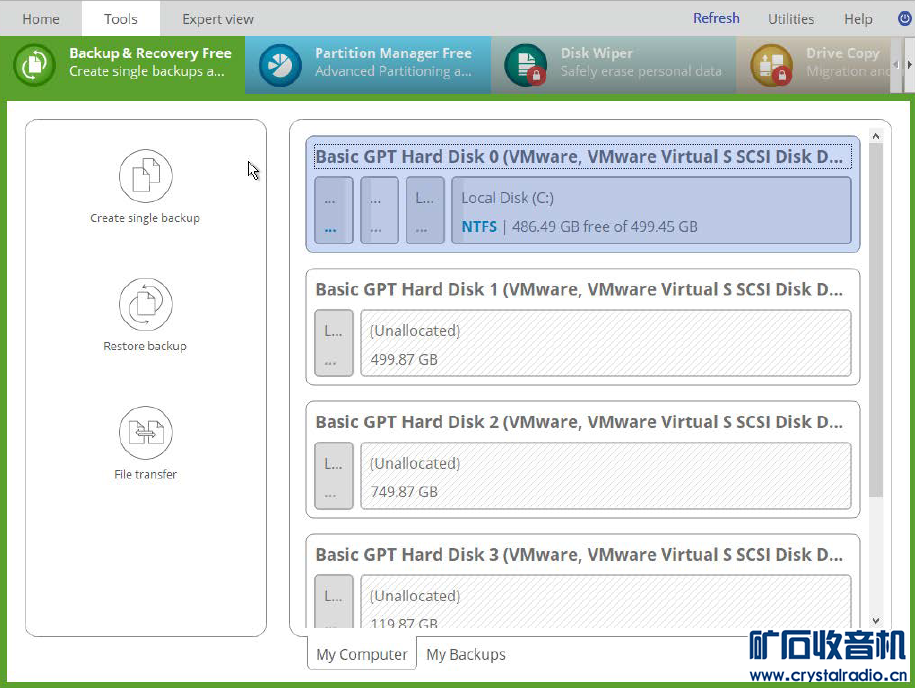
Task: Click the File transfer icon
Action: 146,432
